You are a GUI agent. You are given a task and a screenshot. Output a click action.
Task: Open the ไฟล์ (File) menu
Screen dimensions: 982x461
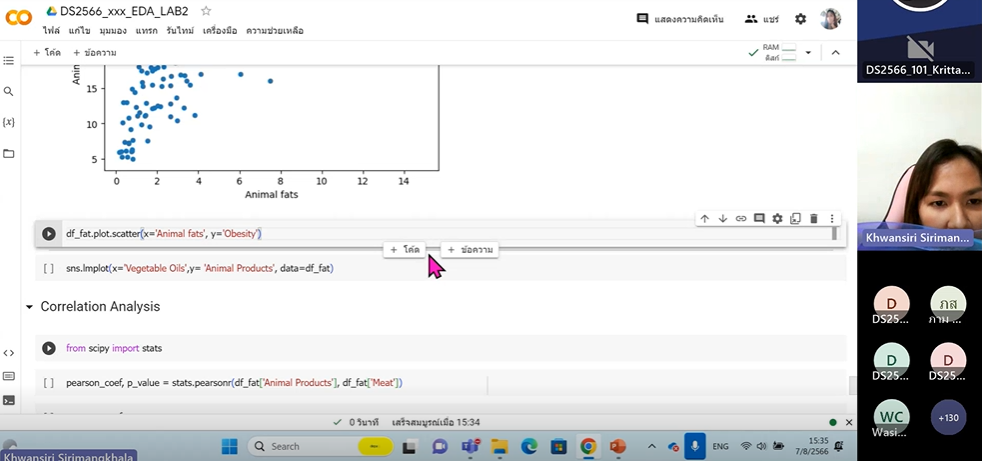[51, 31]
